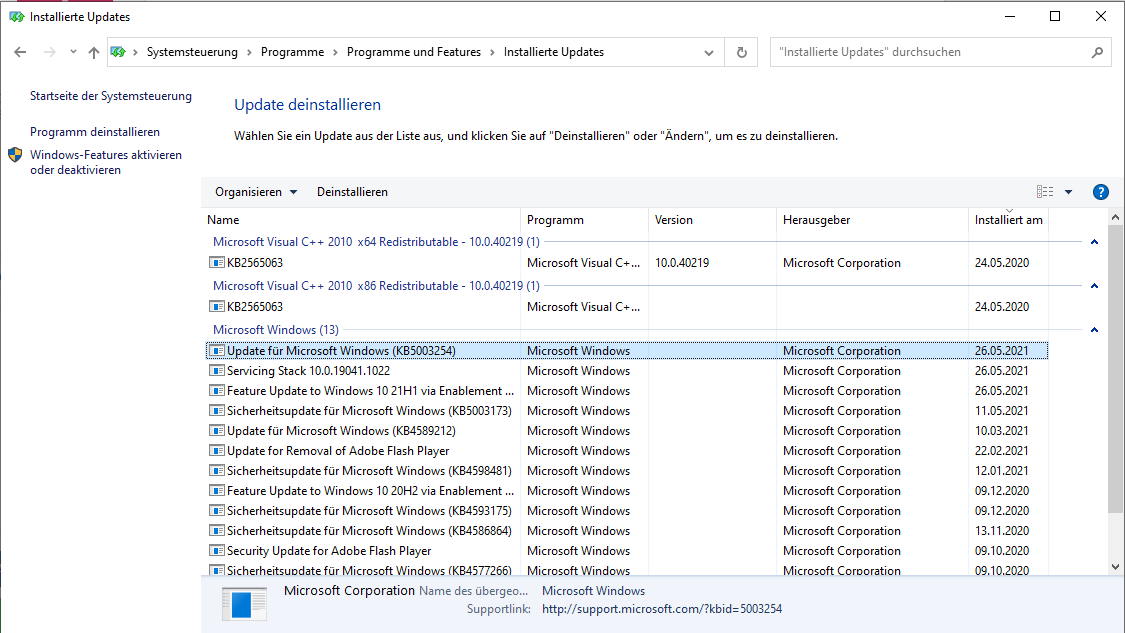The image size is (1125, 633).
Task: Select Servicing Stack 10.0.19041.1022 row
Action: coord(626,371)
